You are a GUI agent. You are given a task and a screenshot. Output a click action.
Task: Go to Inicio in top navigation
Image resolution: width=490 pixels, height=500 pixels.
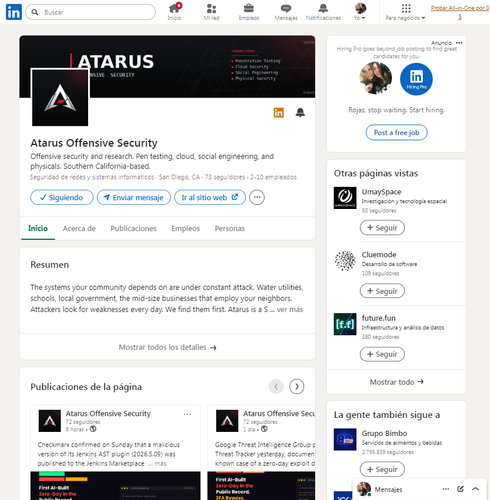click(x=174, y=12)
